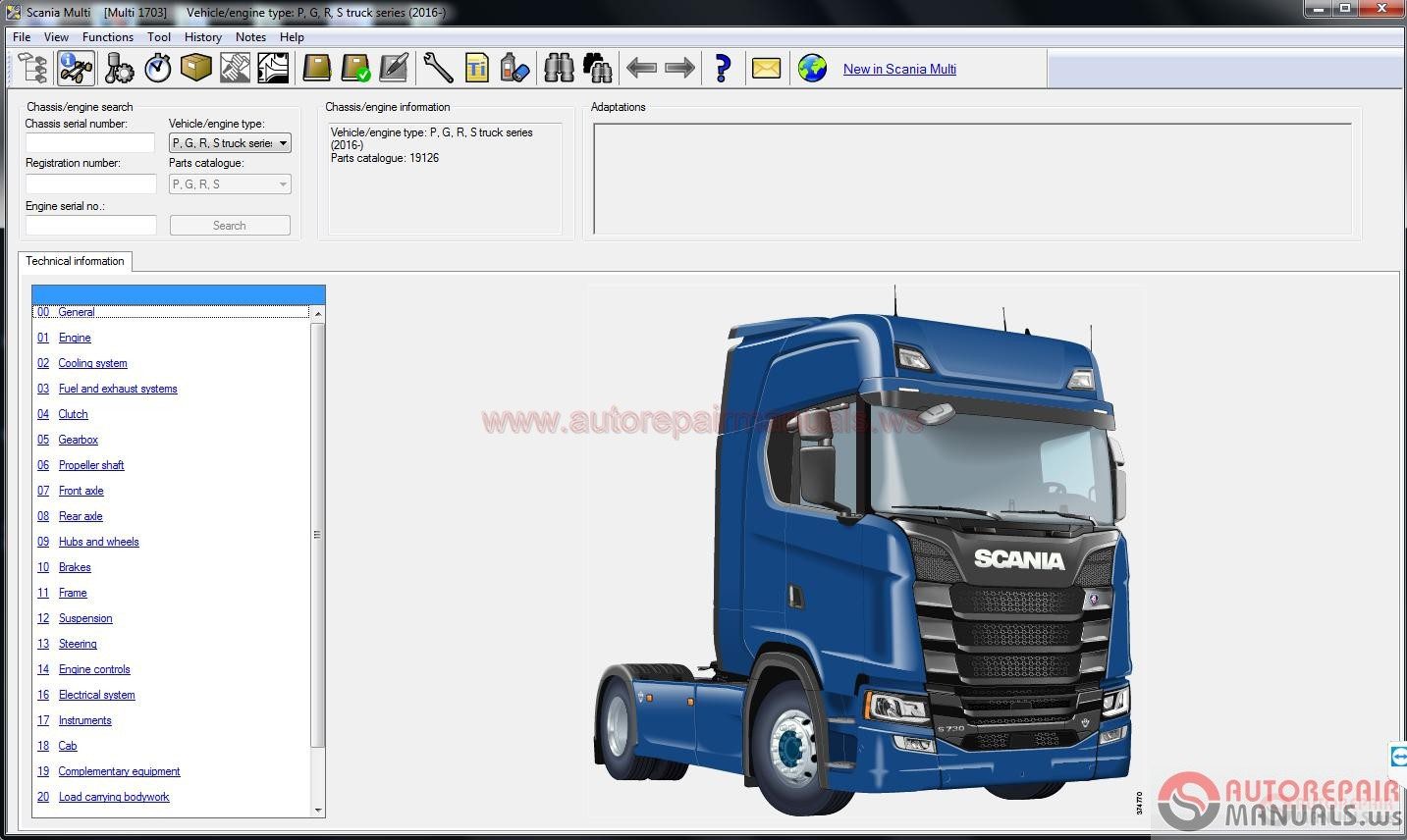The image size is (1407, 840).
Task: Open the History menu
Action: tap(203, 37)
